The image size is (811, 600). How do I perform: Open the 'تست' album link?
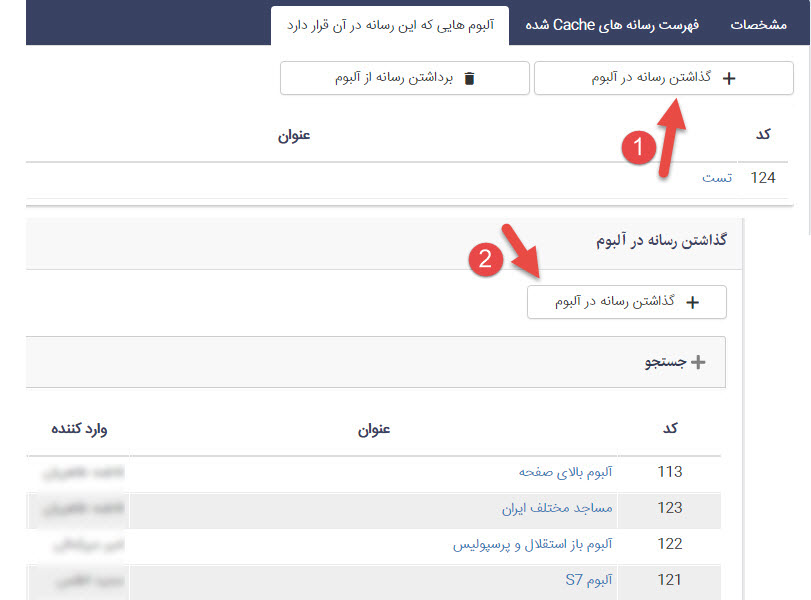716,178
